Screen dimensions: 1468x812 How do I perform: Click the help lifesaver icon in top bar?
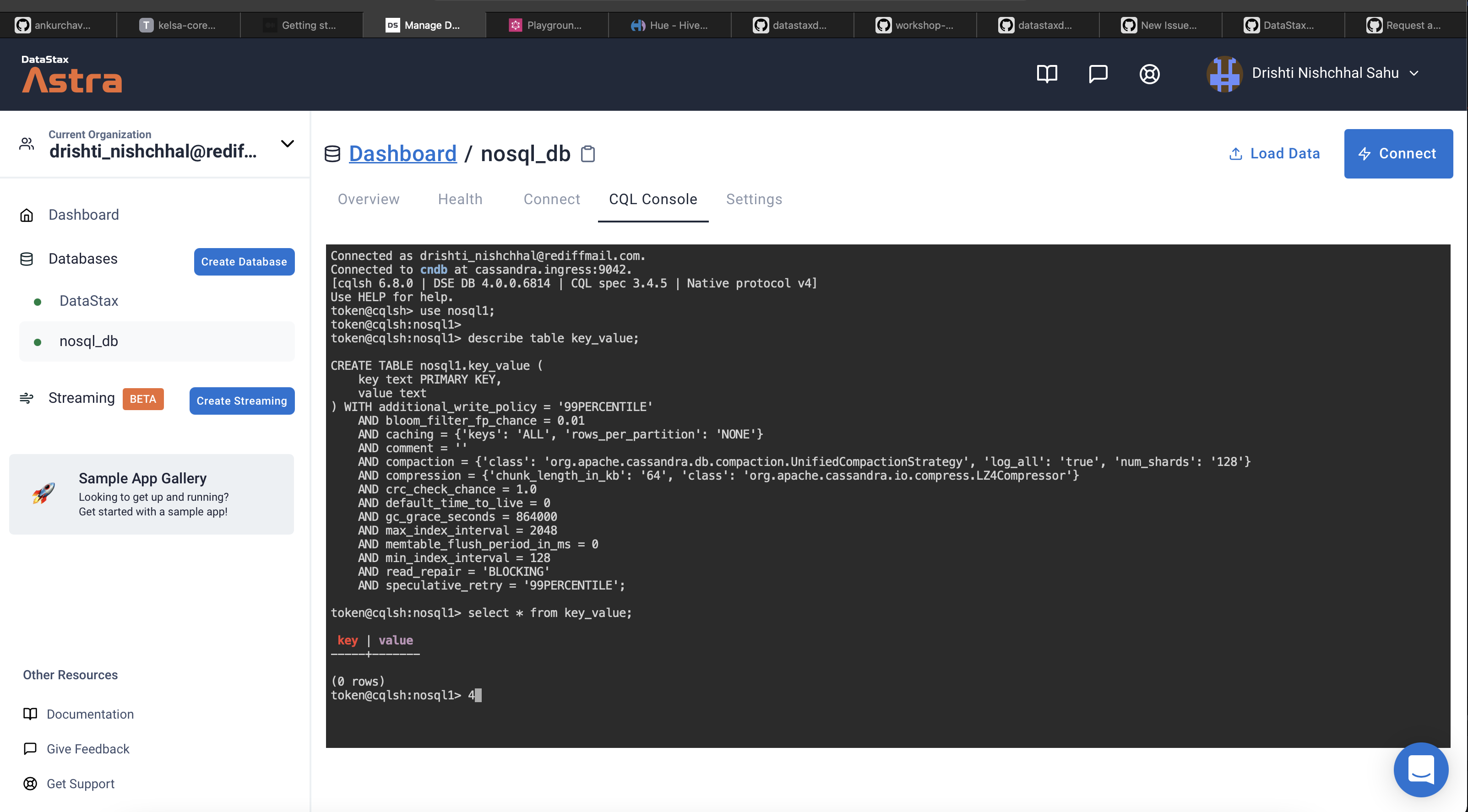click(1149, 74)
